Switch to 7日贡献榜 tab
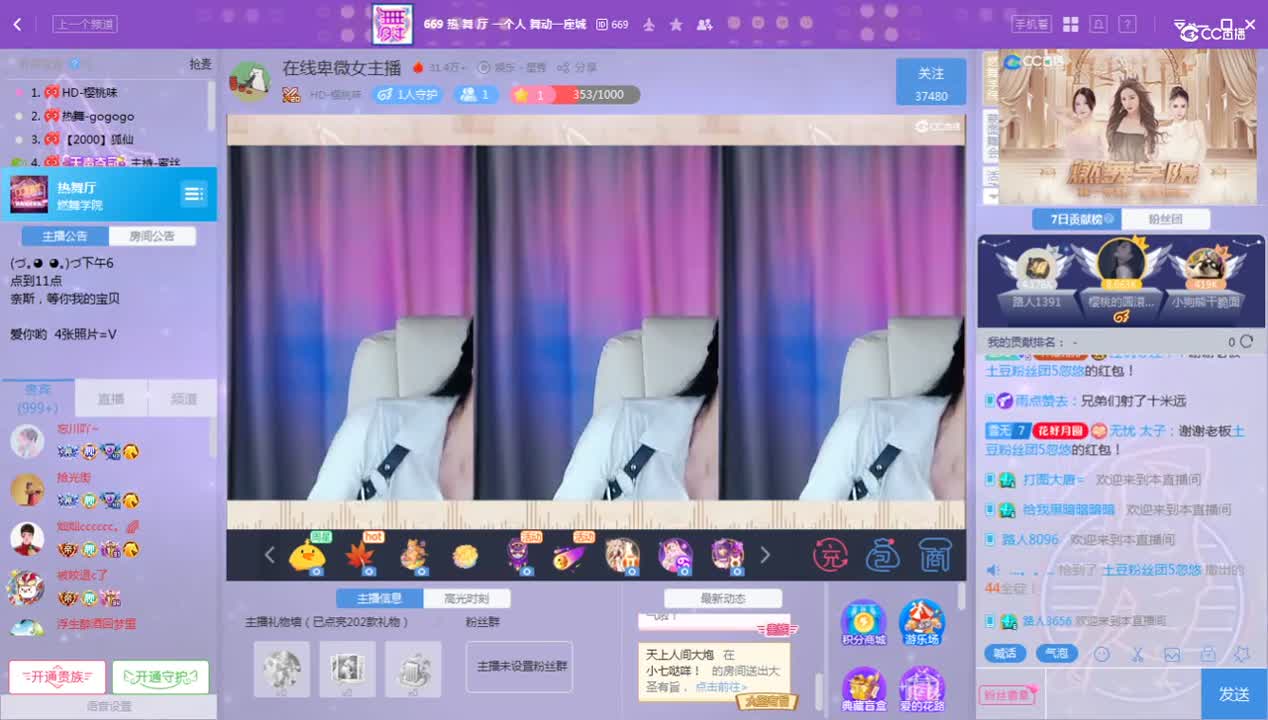The image size is (1268, 720). tap(1076, 219)
